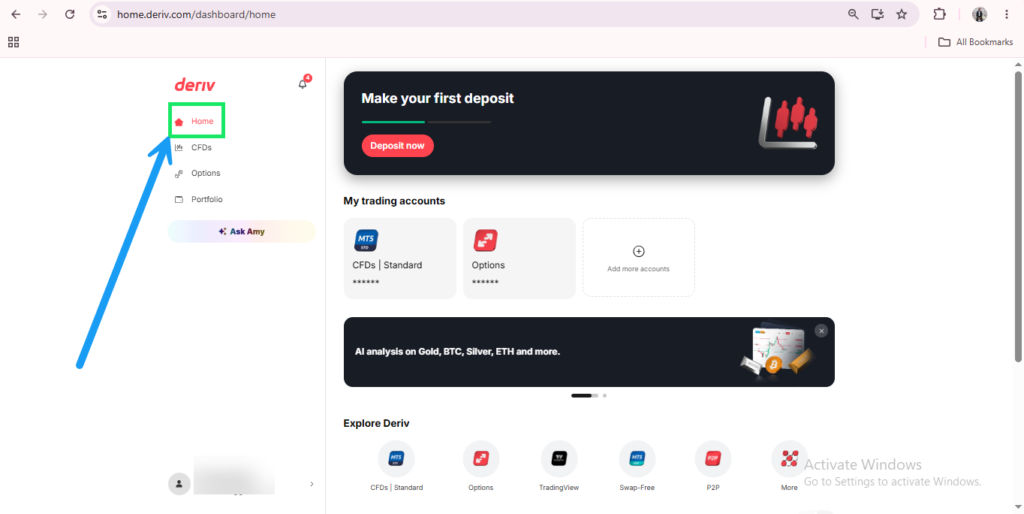Open the browser extensions puzzle icon
The width and height of the screenshot is (1024, 514).
point(939,14)
